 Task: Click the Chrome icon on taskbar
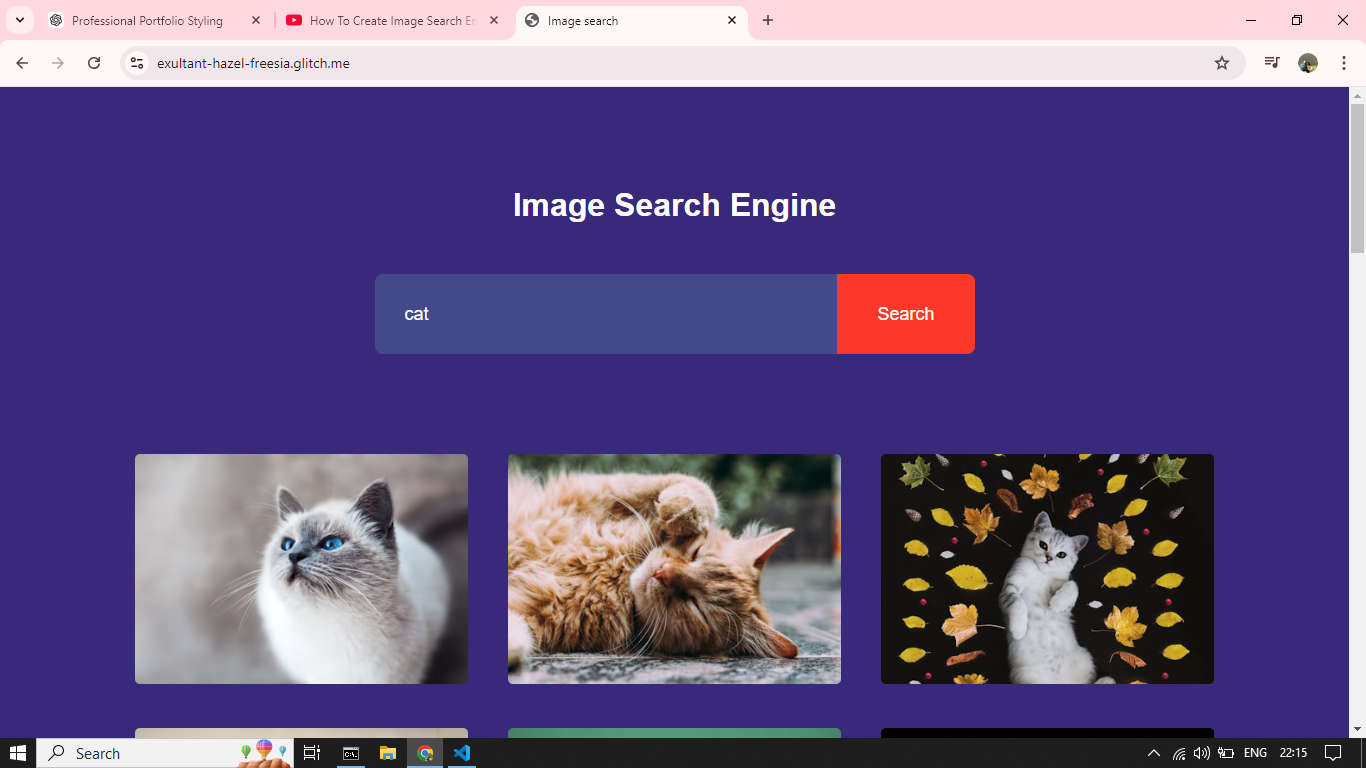[x=425, y=753]
